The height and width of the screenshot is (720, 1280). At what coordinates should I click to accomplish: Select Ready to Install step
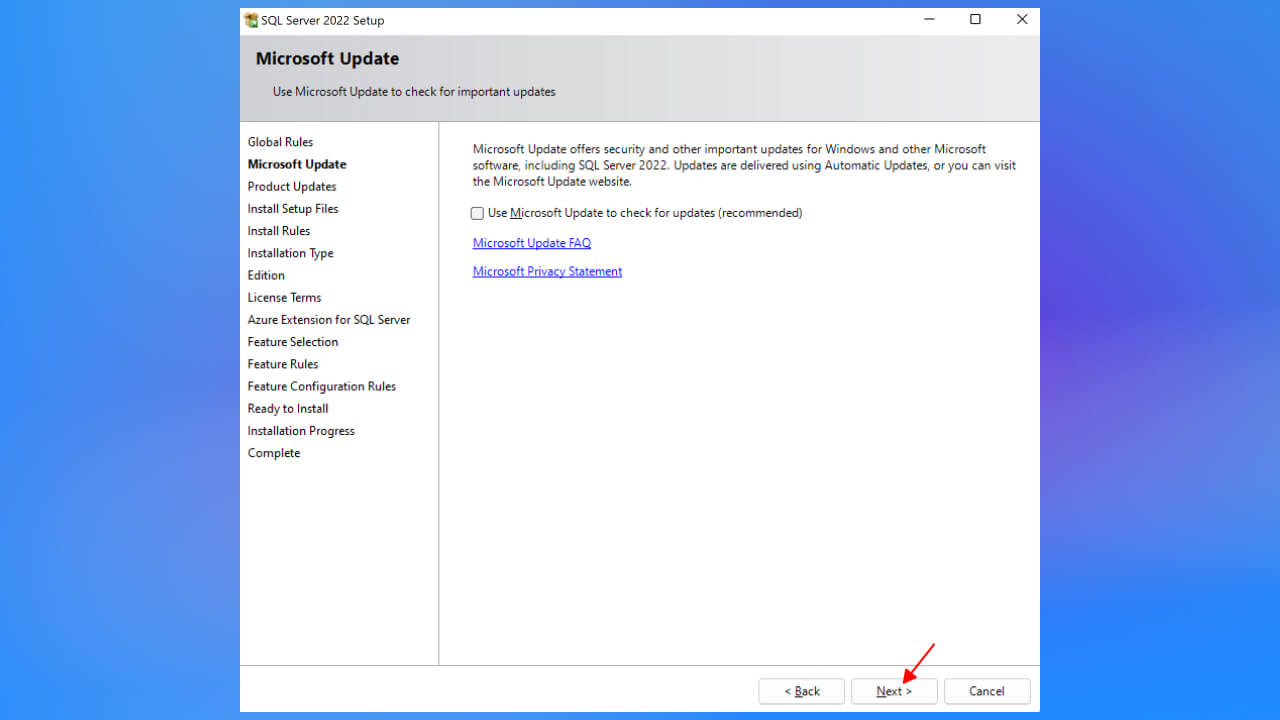(288, 408)
